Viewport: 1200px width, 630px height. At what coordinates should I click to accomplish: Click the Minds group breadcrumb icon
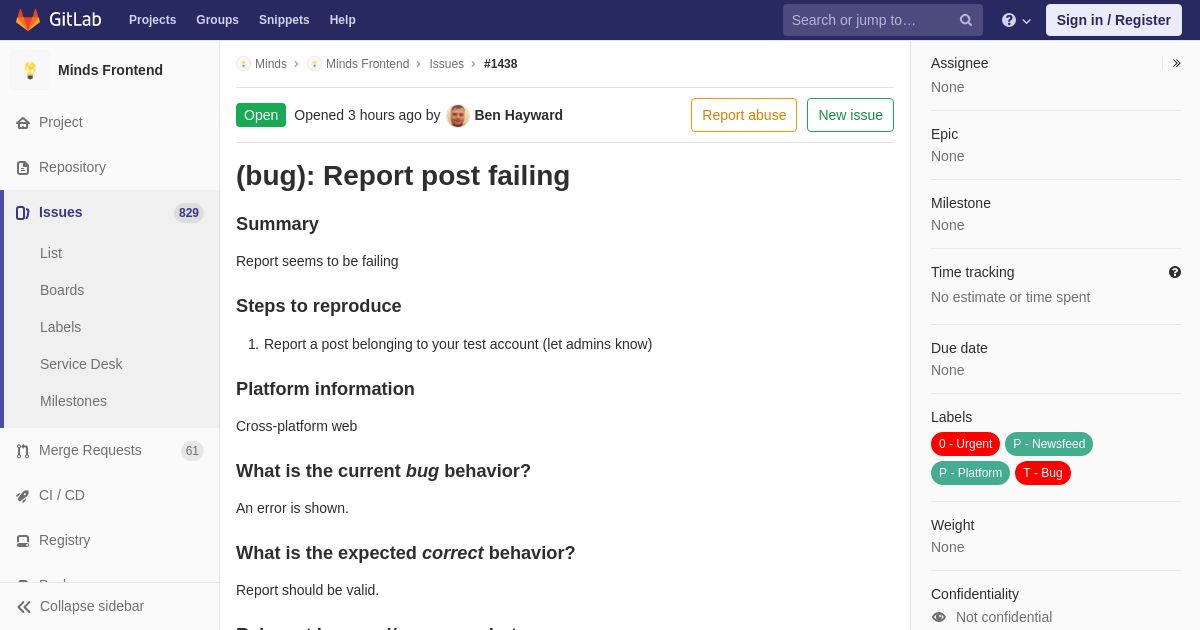pyautogui.click(x=243, y=64)
